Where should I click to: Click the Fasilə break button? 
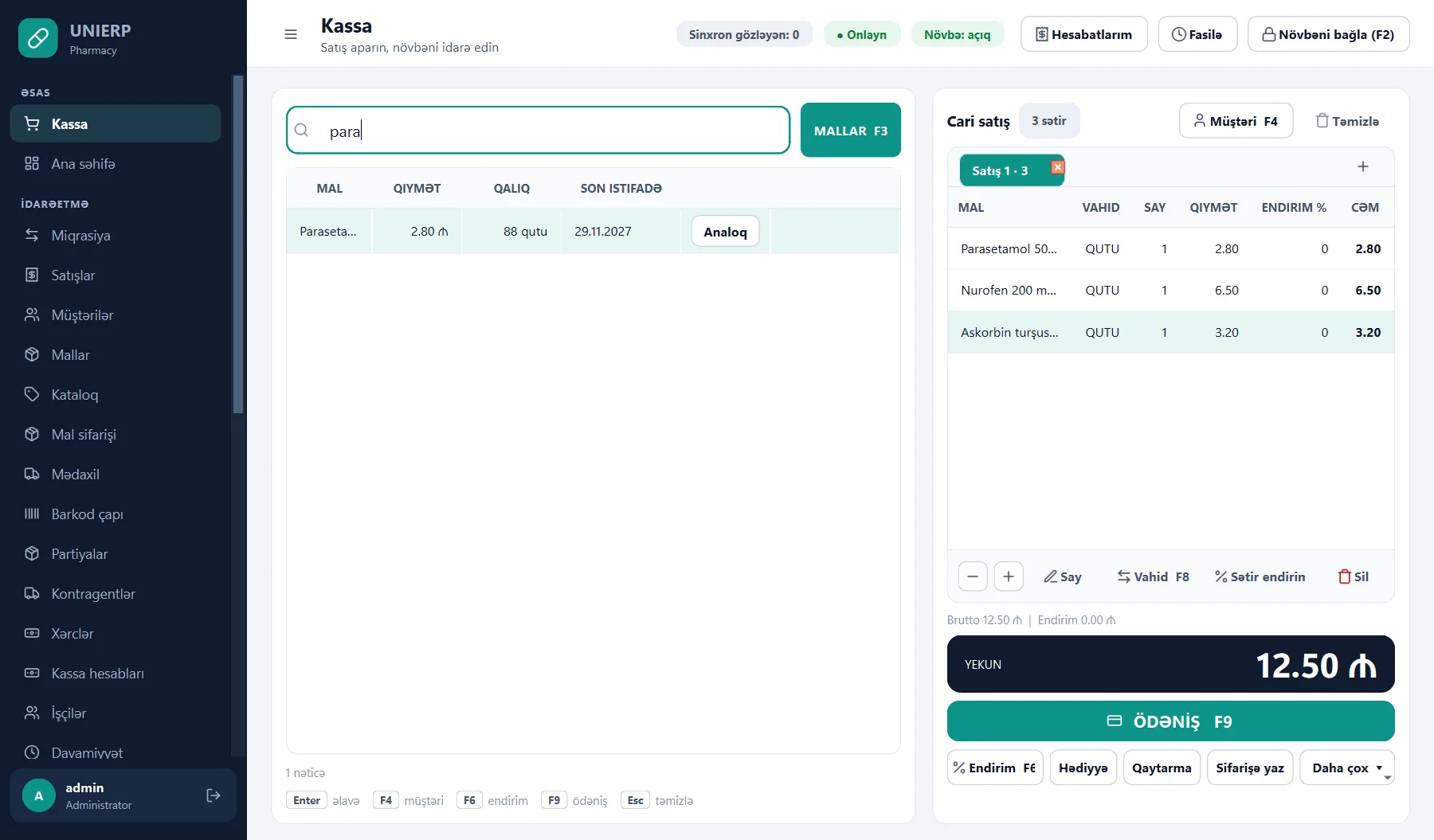(1197, 34)
